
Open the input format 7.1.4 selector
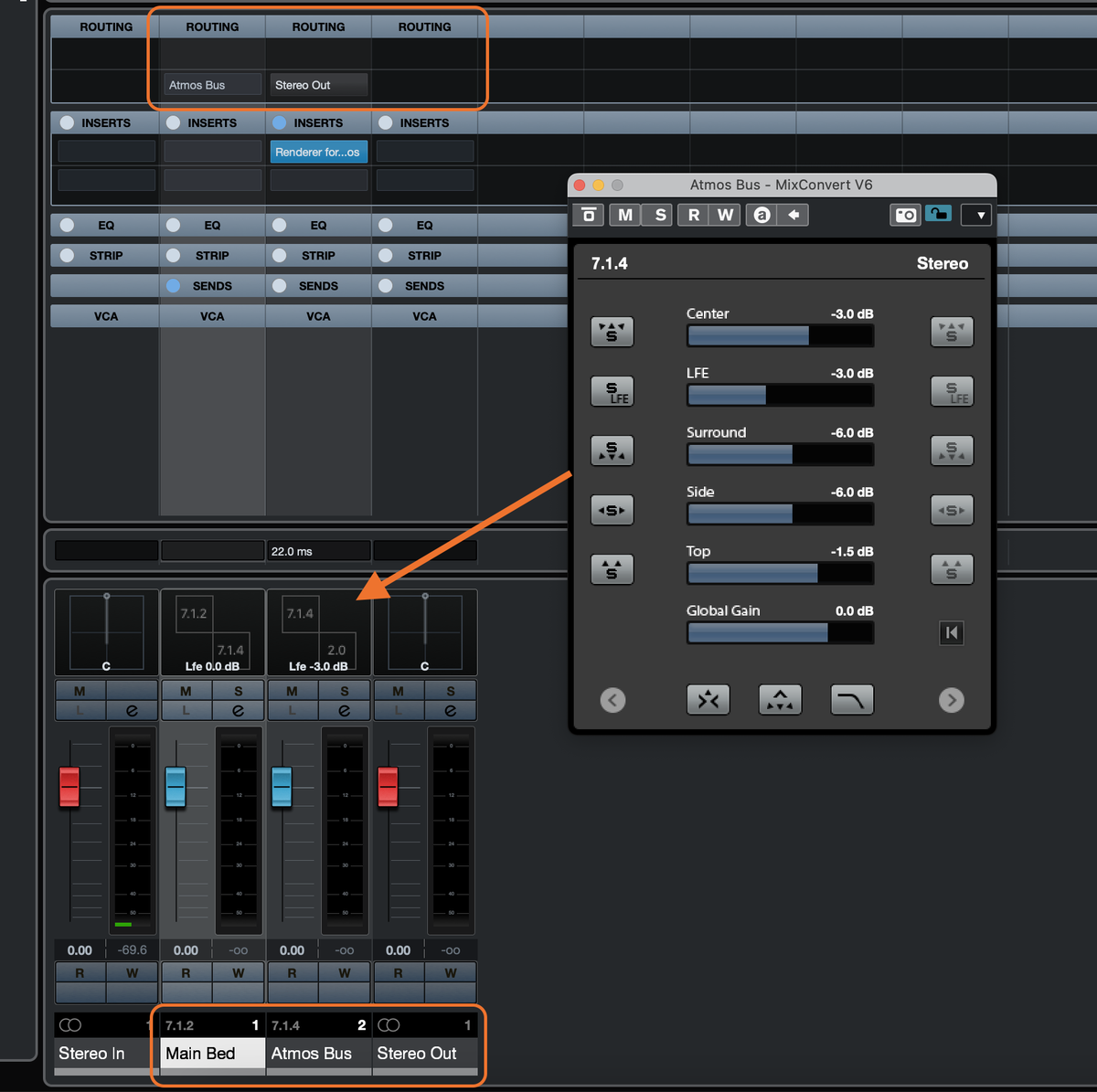click(x=609, y=263)
